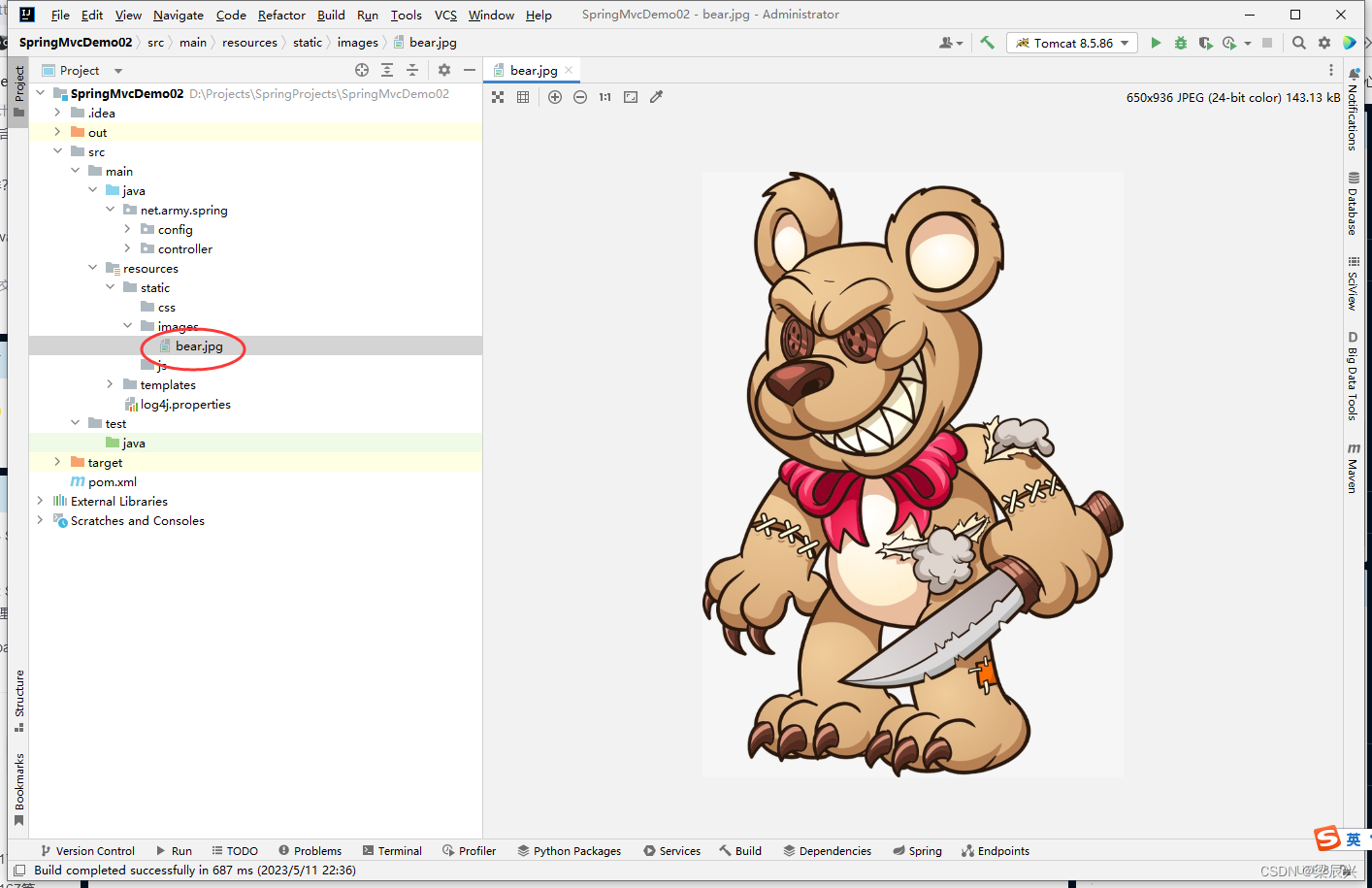Open Maven tool window
1372x888 pixels.
point(1353,468)
